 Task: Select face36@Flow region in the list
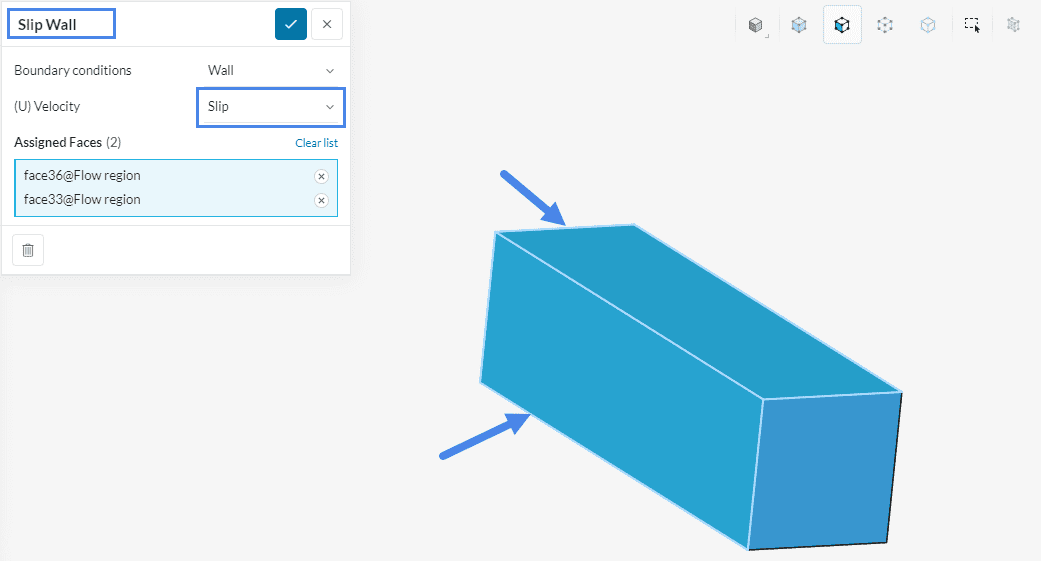point(83,176)
